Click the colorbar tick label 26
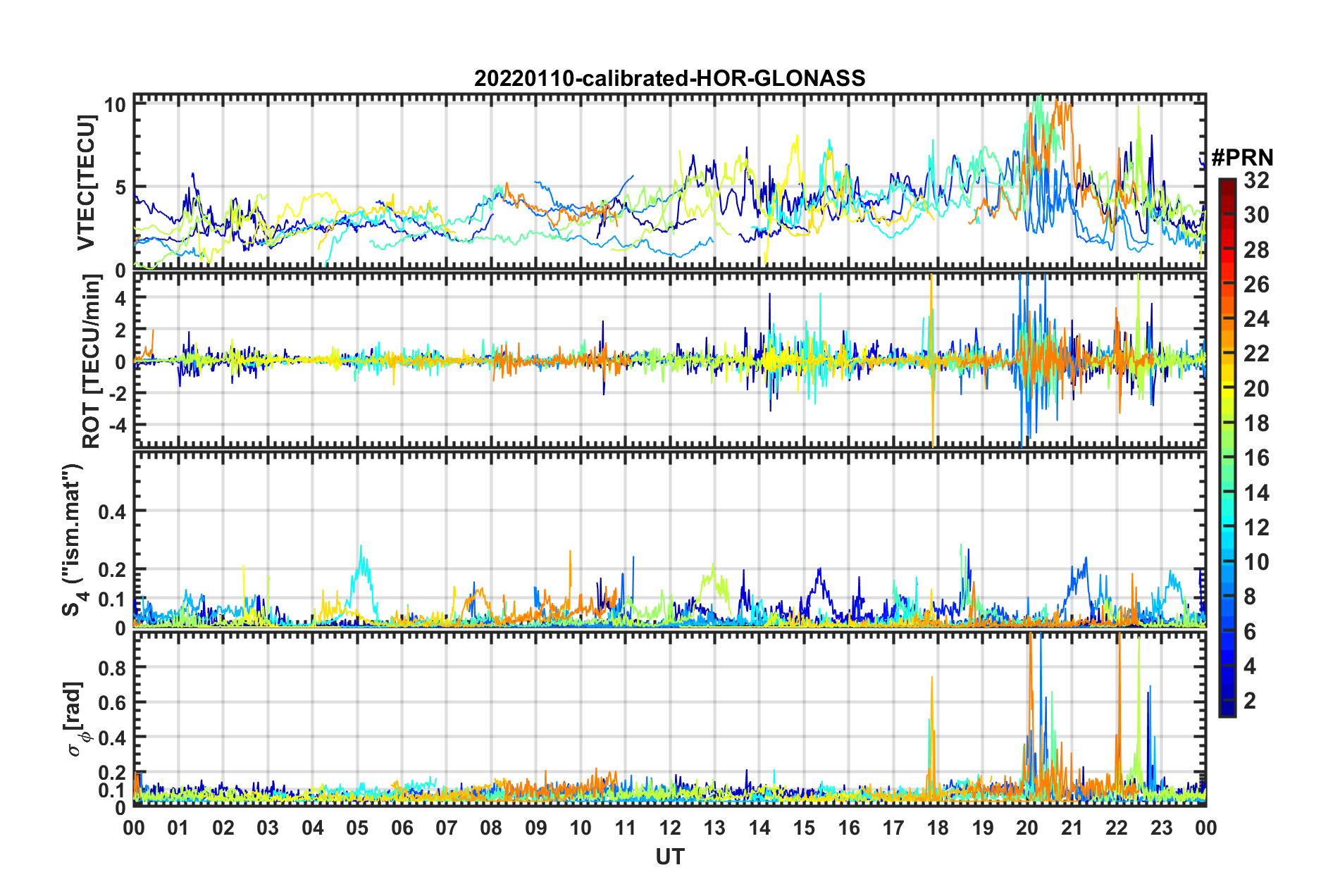Image resolution: width=1340 pixels, height=896 pixels. point(1257,285)
